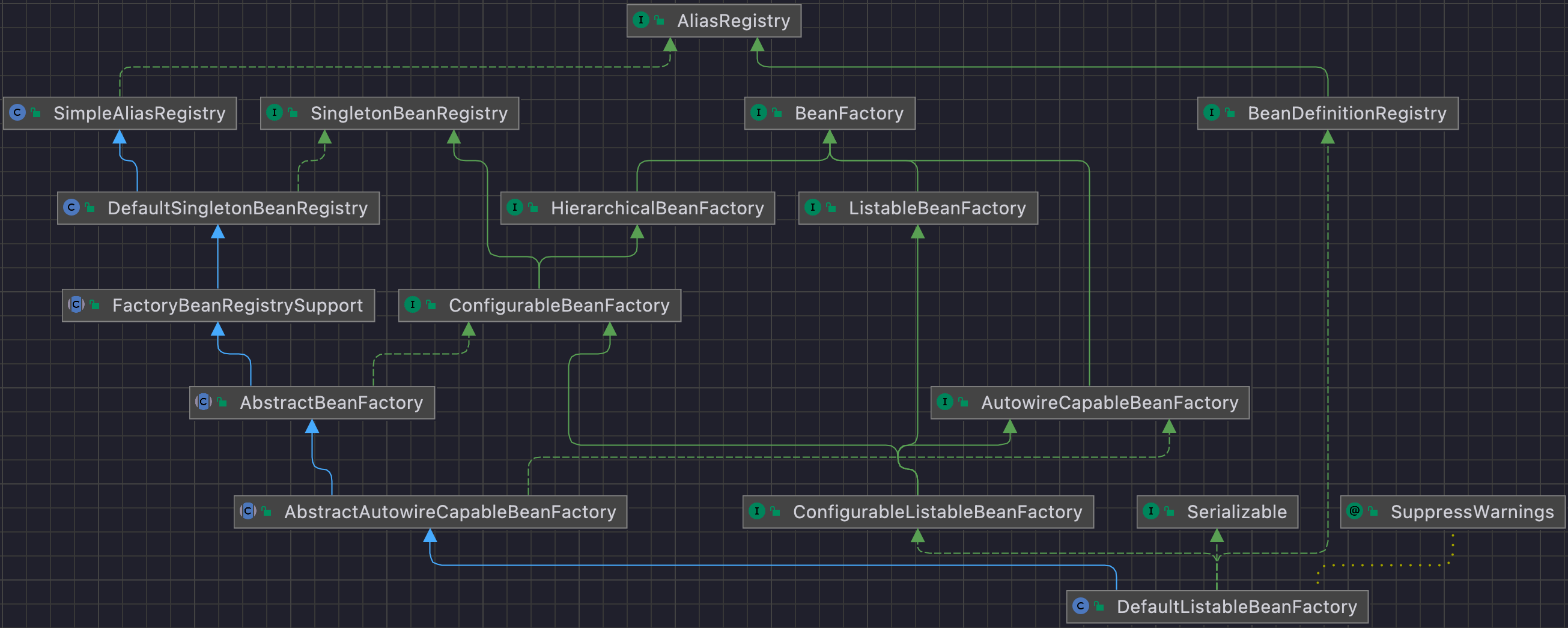
Task: Click the interface icon on ListableBeanFactory
Action: [x=813, y=208]
